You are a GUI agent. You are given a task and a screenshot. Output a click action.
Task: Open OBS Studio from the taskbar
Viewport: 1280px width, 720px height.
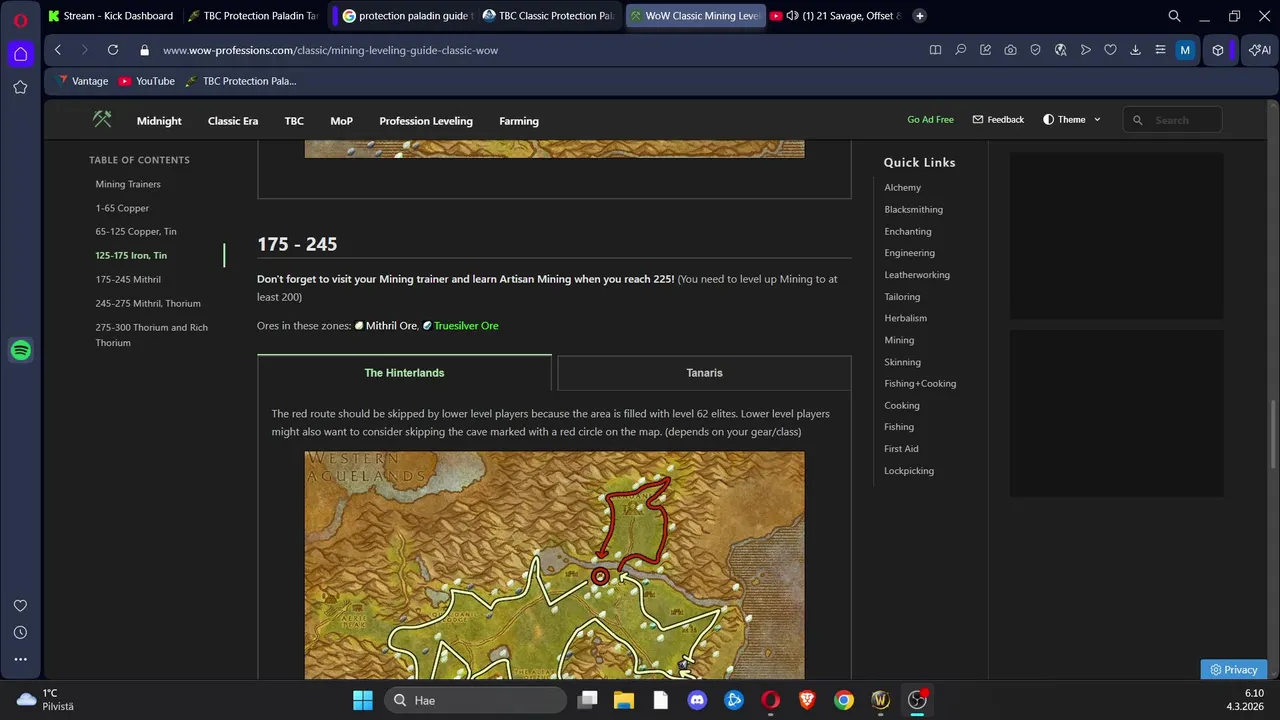(917, 700)
